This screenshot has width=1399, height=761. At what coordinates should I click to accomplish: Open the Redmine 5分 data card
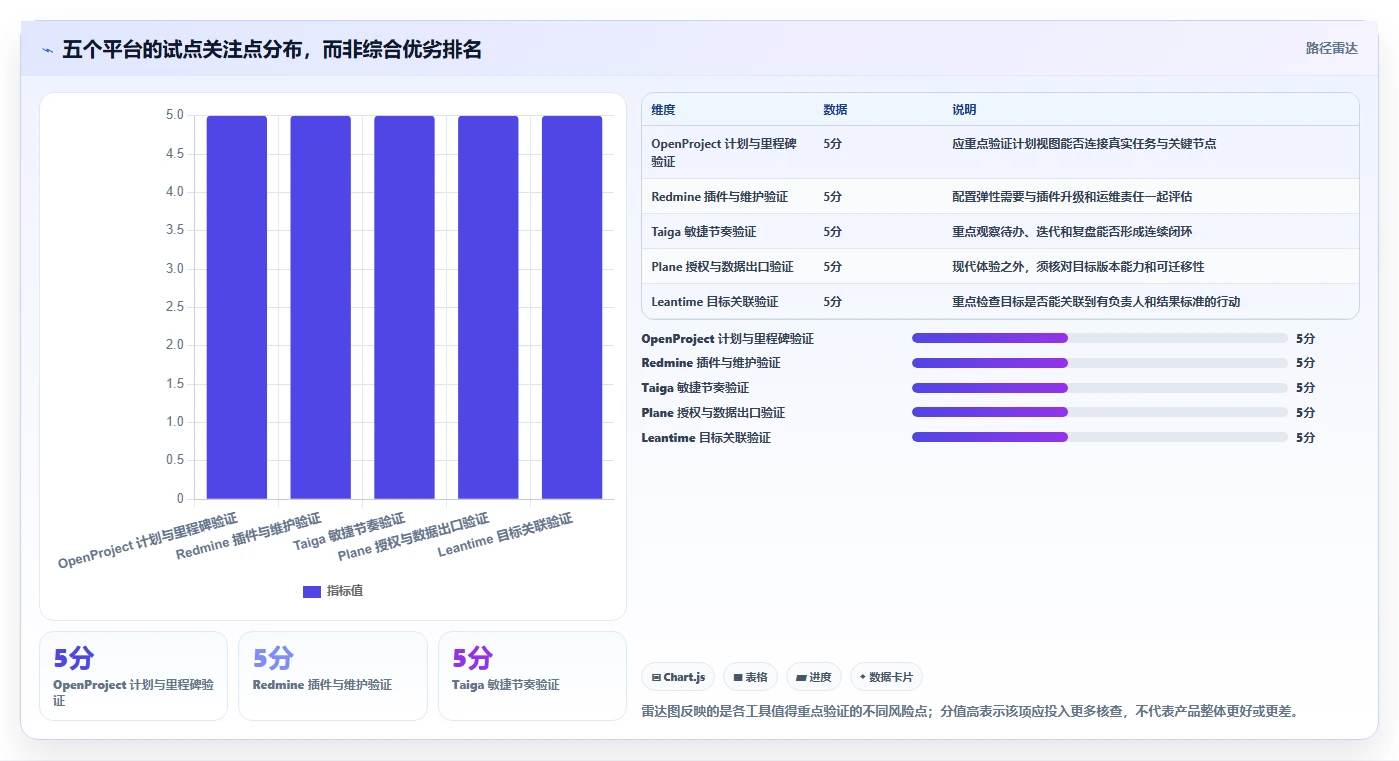pyautogui.click(x=333, y=676)
